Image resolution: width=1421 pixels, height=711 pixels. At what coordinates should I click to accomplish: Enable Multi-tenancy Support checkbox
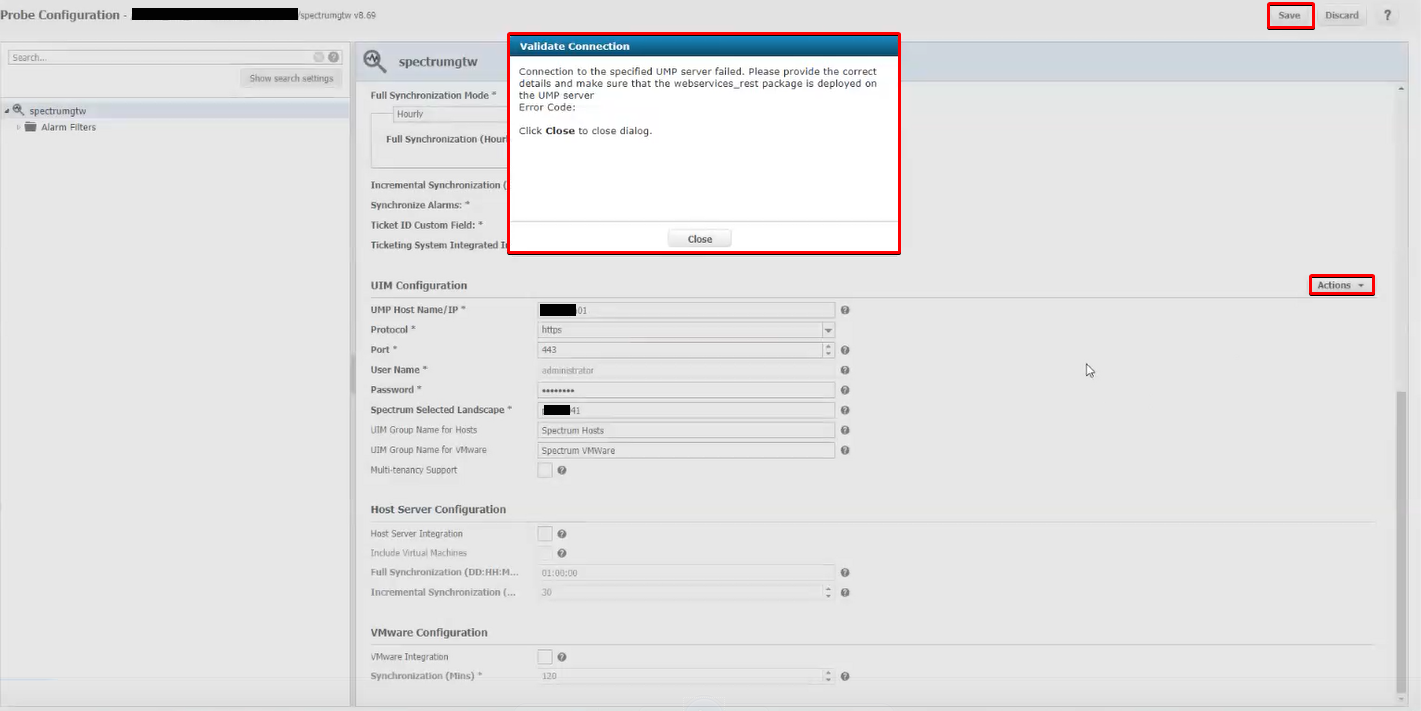click(545, 470)
